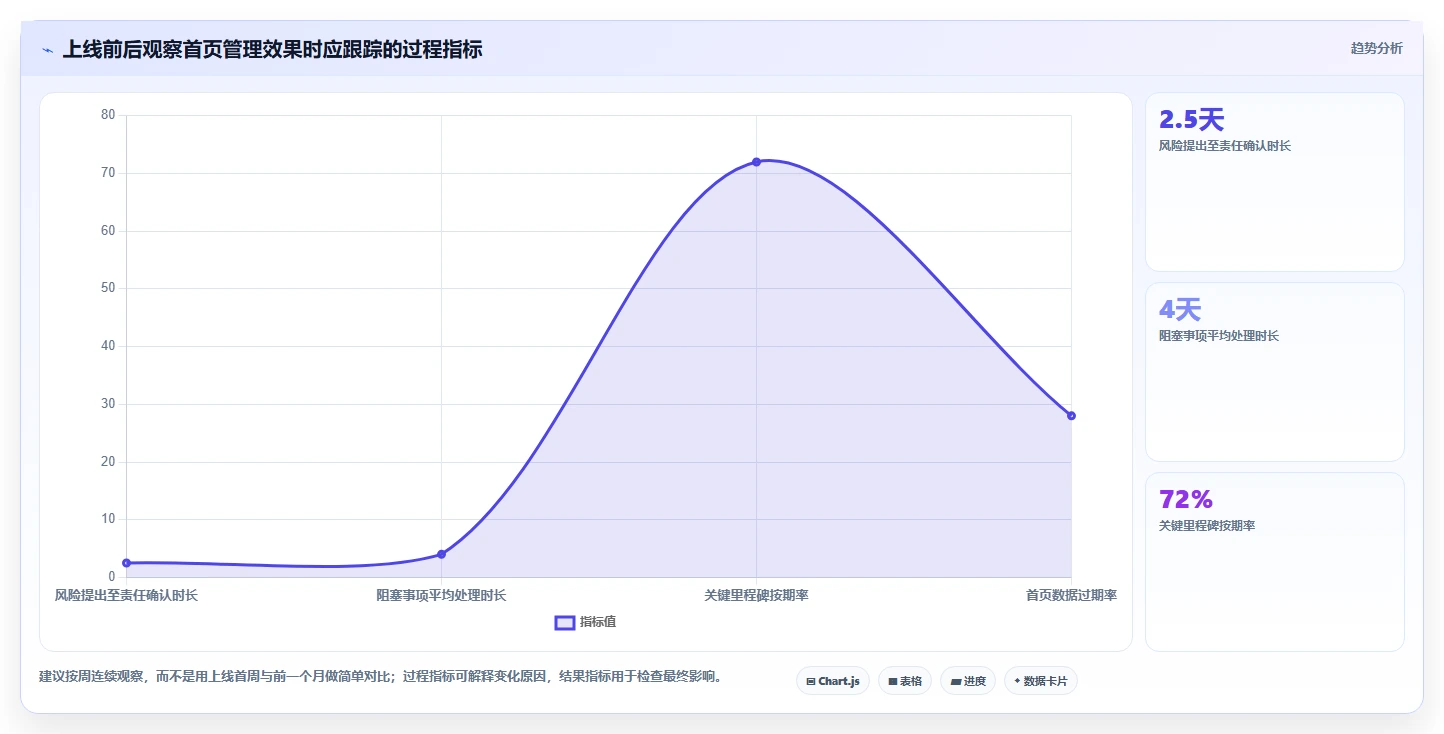Open the 4天 metric card
This screenshot has width=1444, height=734.
(1275, 372)
